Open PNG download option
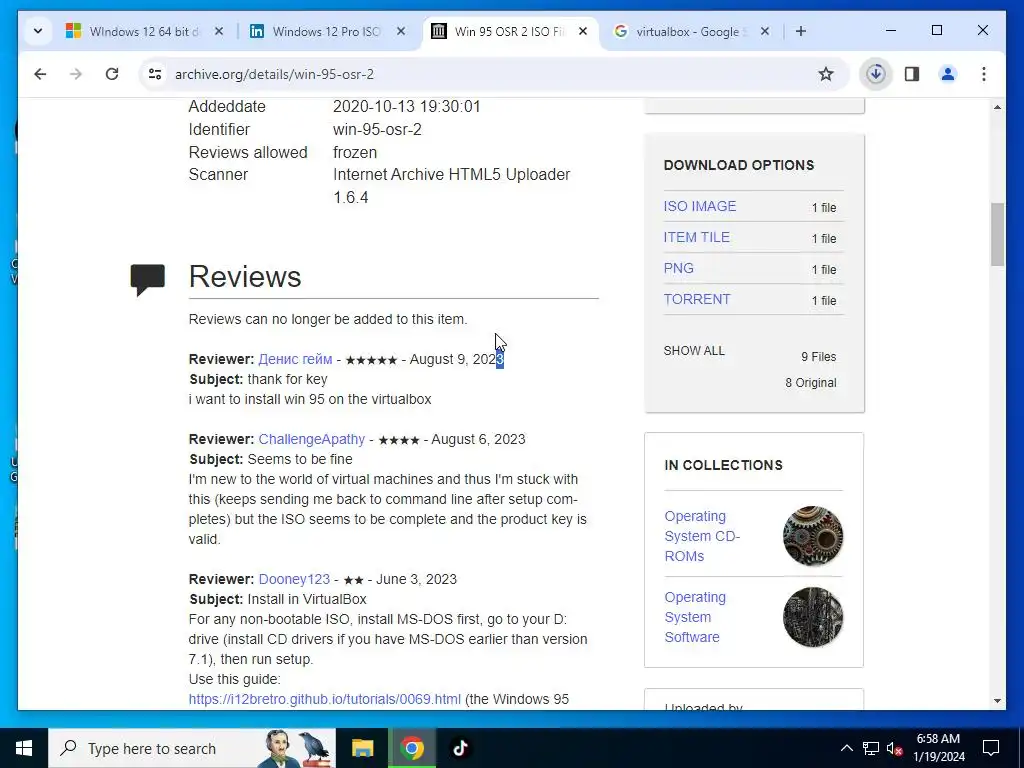The height and width of the screenshot is (768, 1024). point(679,268)
